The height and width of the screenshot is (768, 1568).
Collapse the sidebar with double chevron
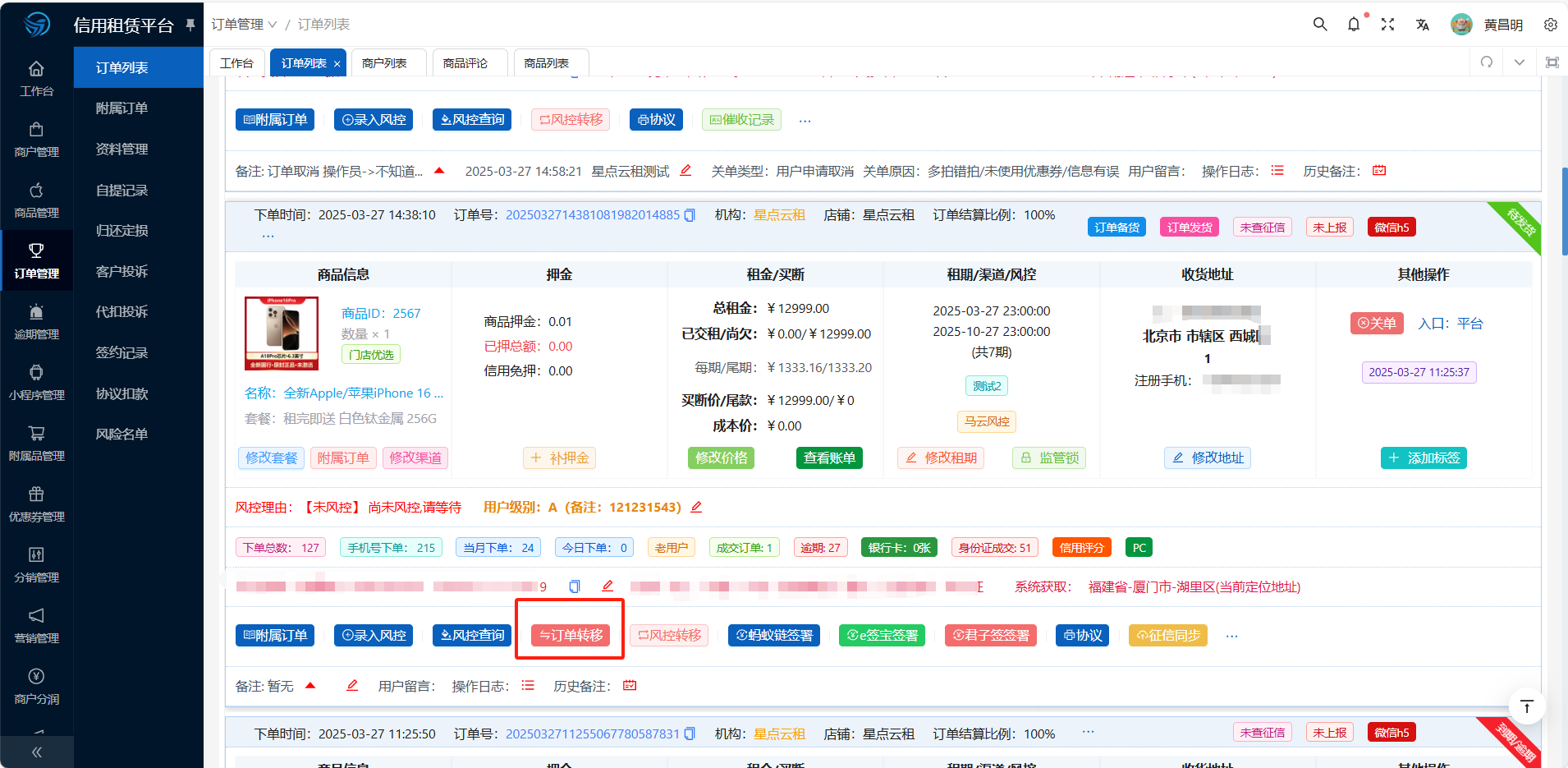[x=37, y=752]
